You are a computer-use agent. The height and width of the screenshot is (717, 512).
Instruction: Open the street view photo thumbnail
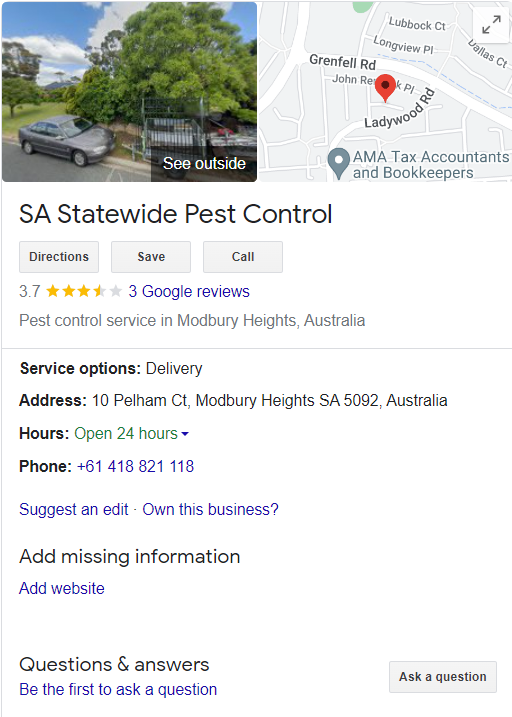click(x=129, y=91)
